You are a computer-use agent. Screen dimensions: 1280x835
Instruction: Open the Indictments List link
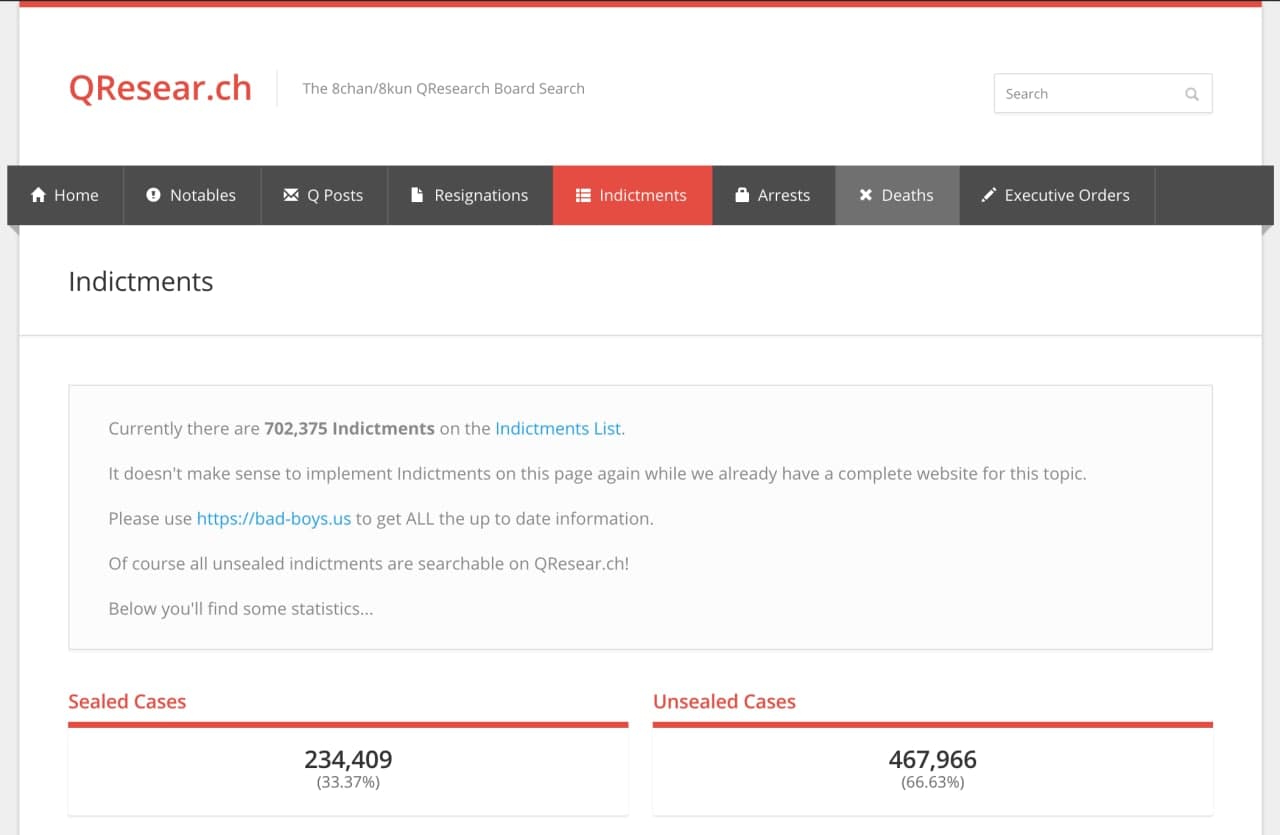click(558, 428)
